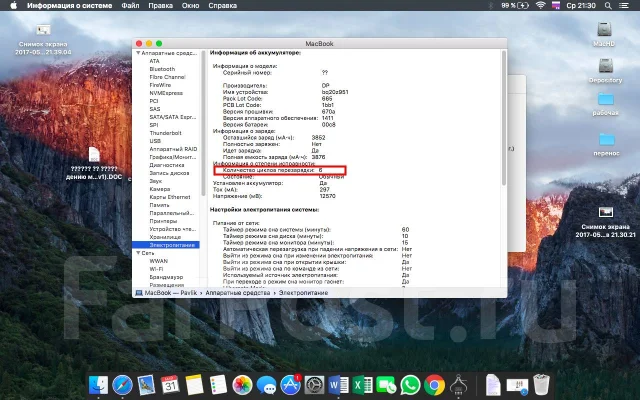Select the рабочая folder on desktop
The width and height of the screenshot is (640, 400).
(x=606, y=104)
